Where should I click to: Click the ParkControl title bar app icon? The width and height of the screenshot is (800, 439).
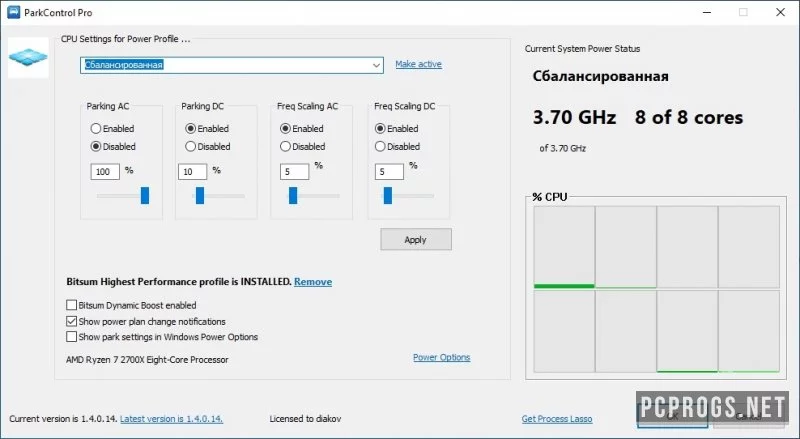point(14,12)
